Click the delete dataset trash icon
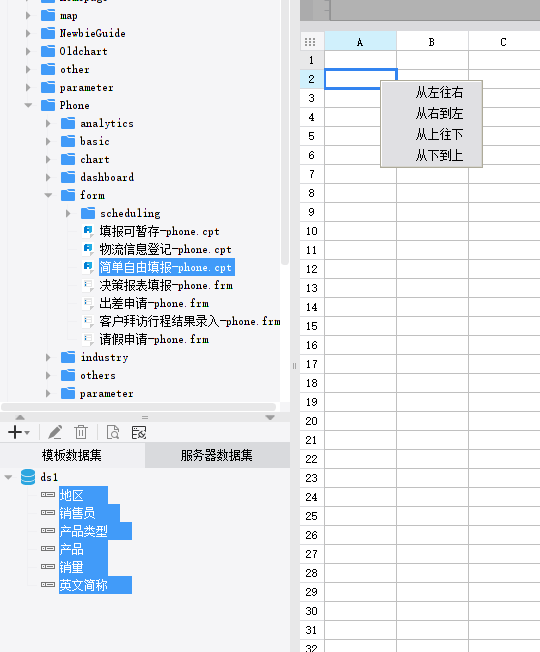This screenshot has width=540, height=652. (81, 432)
